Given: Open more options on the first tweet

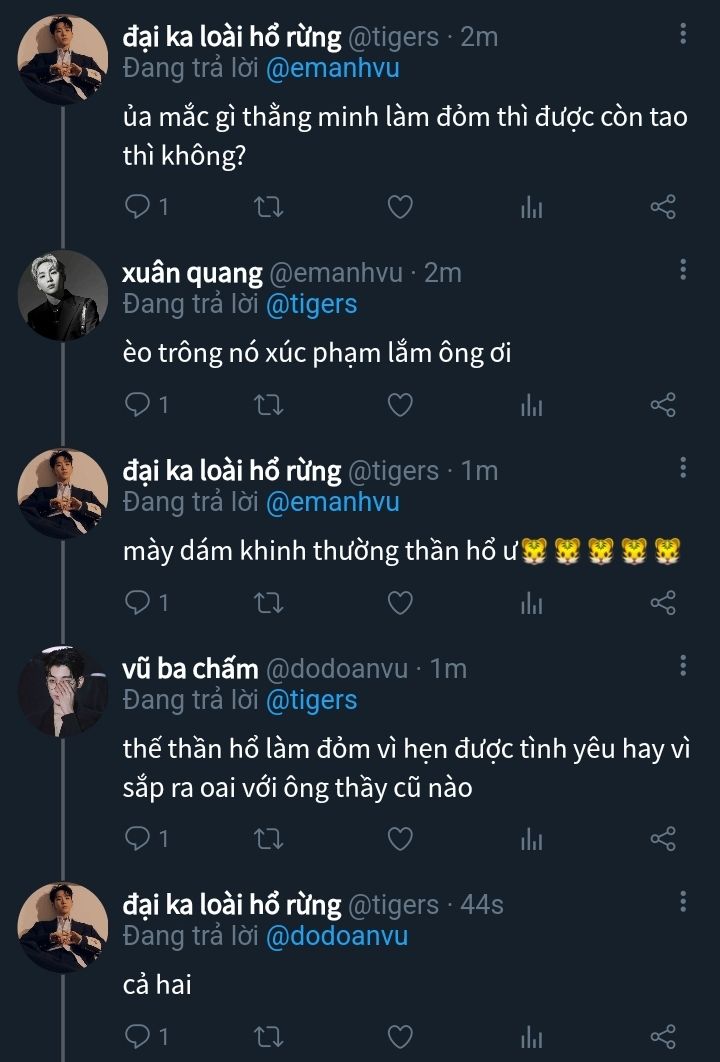Looking at the screenshot, I should pyautogui.click(x=683, y=35).
